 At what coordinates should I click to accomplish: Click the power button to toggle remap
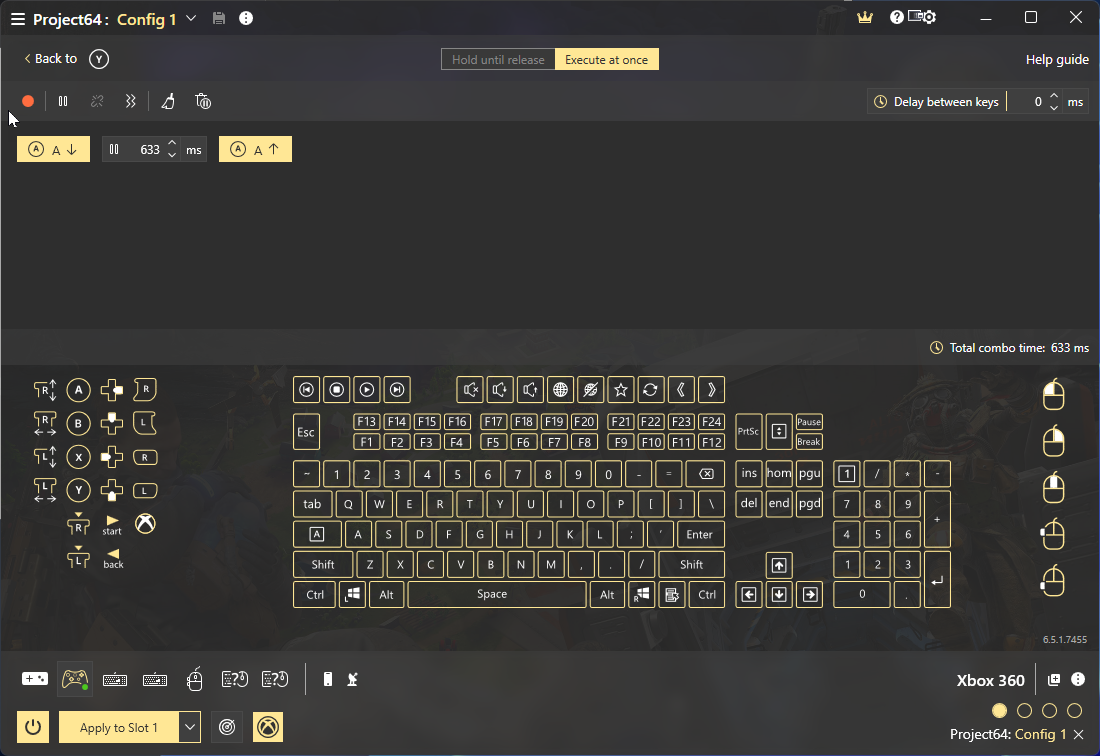coord(33,727)
